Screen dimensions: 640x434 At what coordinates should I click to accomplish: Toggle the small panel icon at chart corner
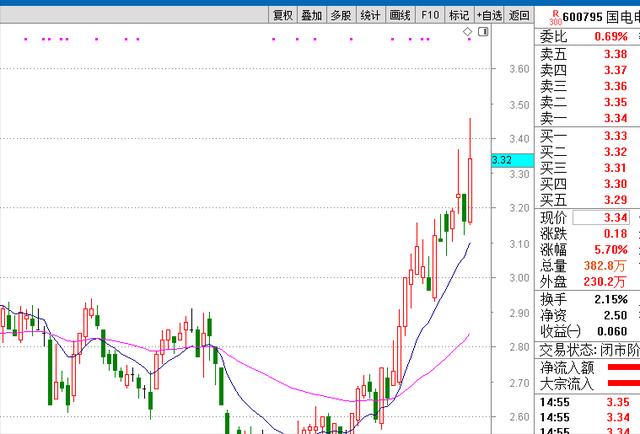pyautogui.click(x=481, y=33)
